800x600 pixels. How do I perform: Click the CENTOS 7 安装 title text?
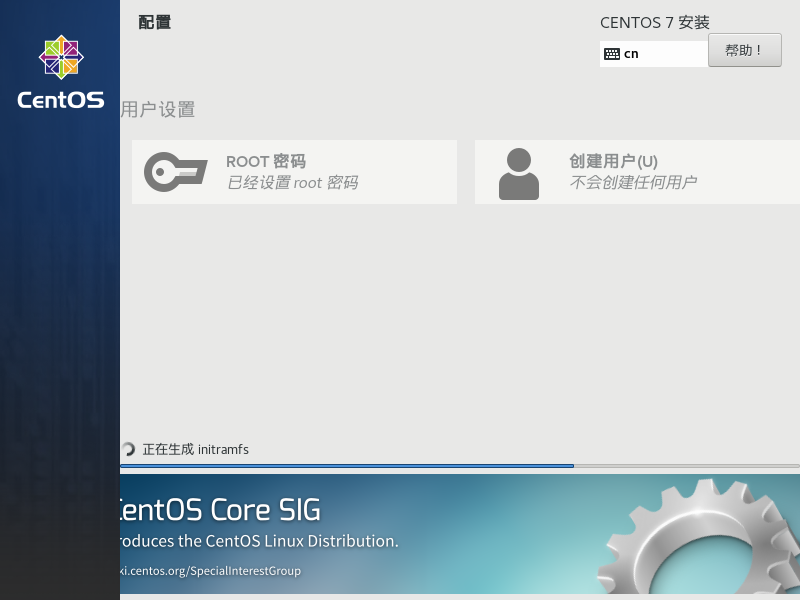(655, 22)
